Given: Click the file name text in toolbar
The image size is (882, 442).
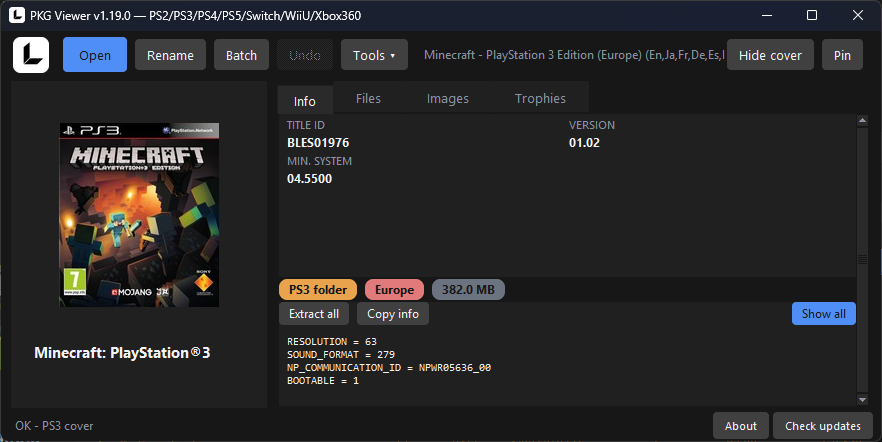Looking at the screenshot, I should [x=574, y=55].
